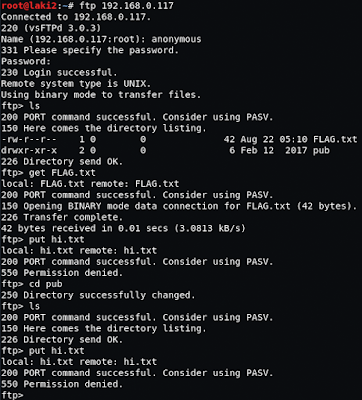This screenshot has width=362, height=400.
Task: Click the Remote system type is UNIX line
Action: point(76,83)
